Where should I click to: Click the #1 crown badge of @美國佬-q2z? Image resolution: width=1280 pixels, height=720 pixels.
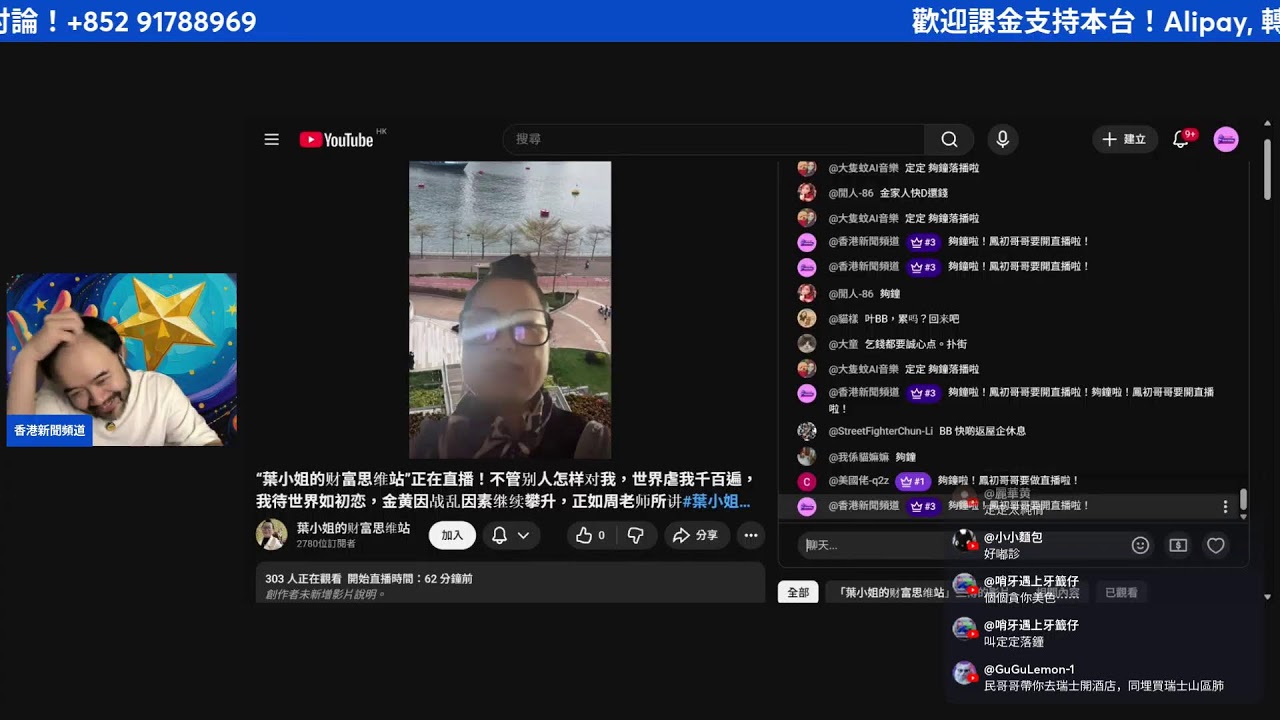tap(913, 481)
